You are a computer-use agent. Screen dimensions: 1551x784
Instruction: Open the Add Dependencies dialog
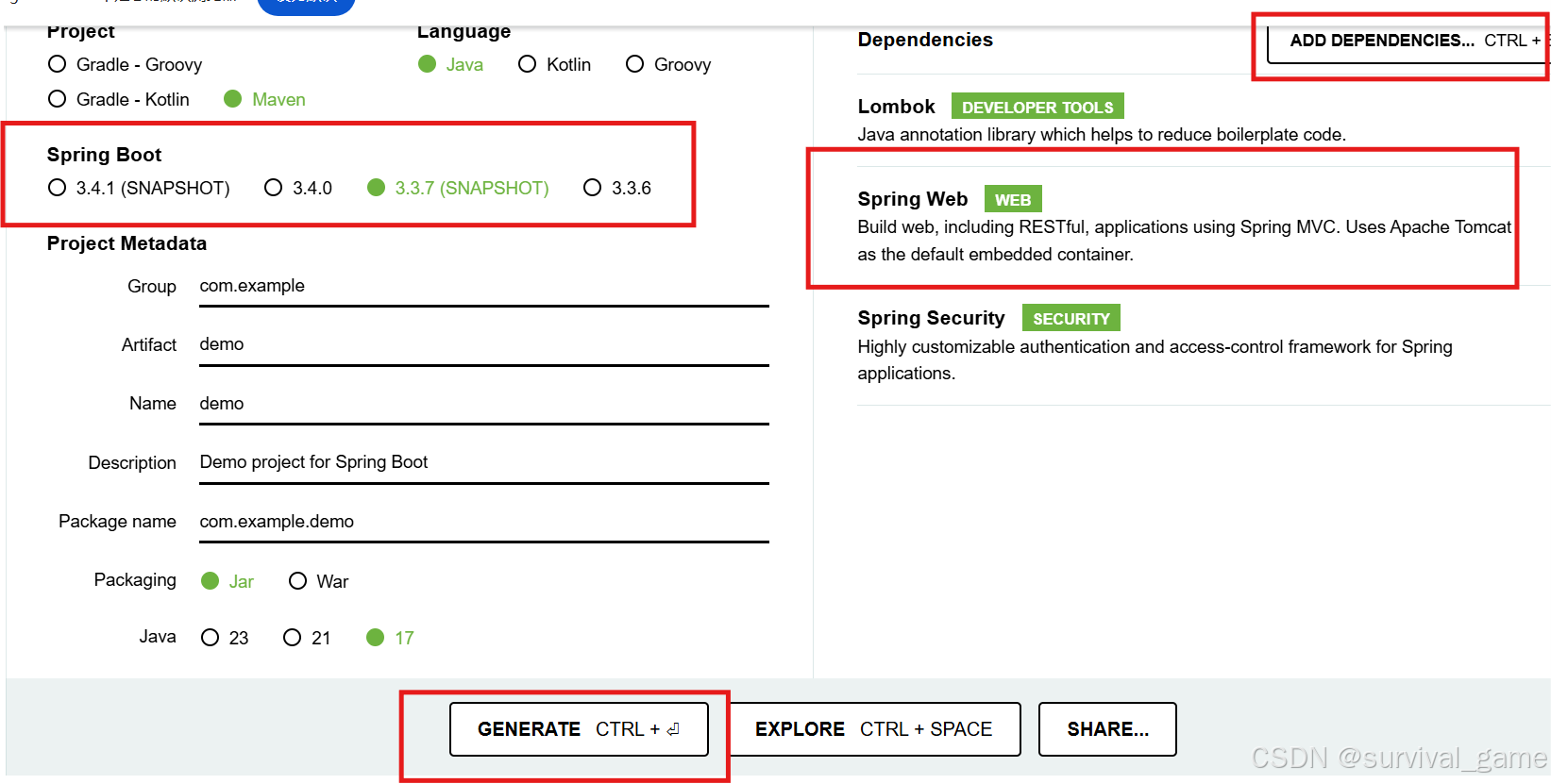1408,41
